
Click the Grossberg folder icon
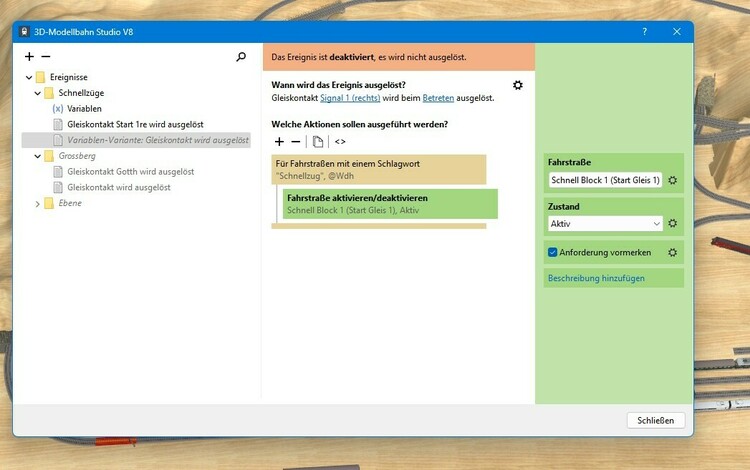pos(49,156)
